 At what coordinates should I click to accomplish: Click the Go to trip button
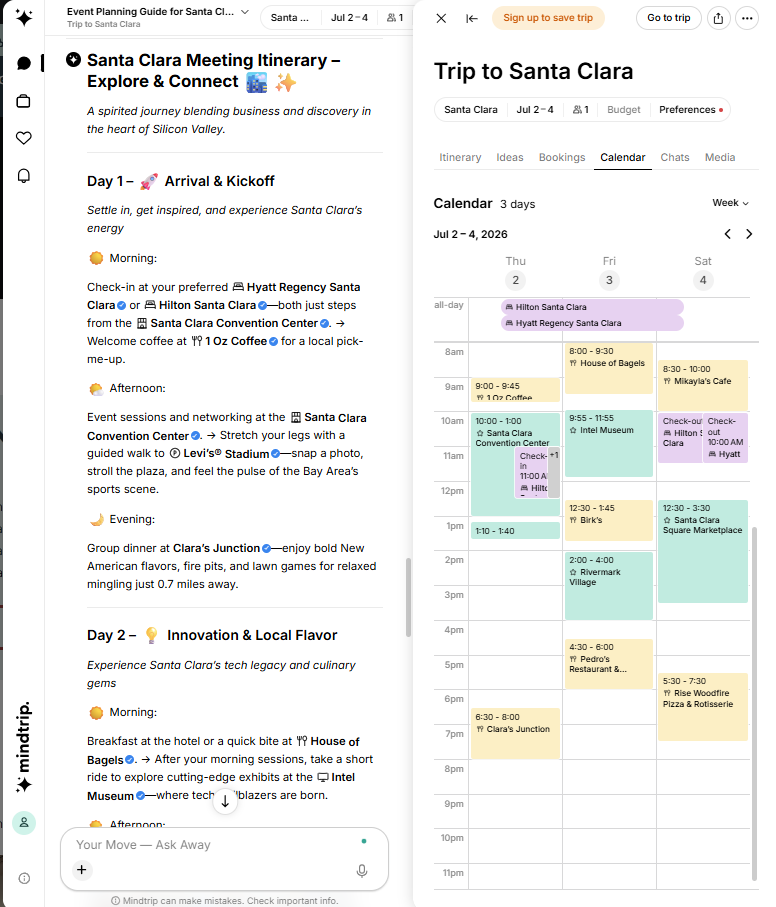668,18
